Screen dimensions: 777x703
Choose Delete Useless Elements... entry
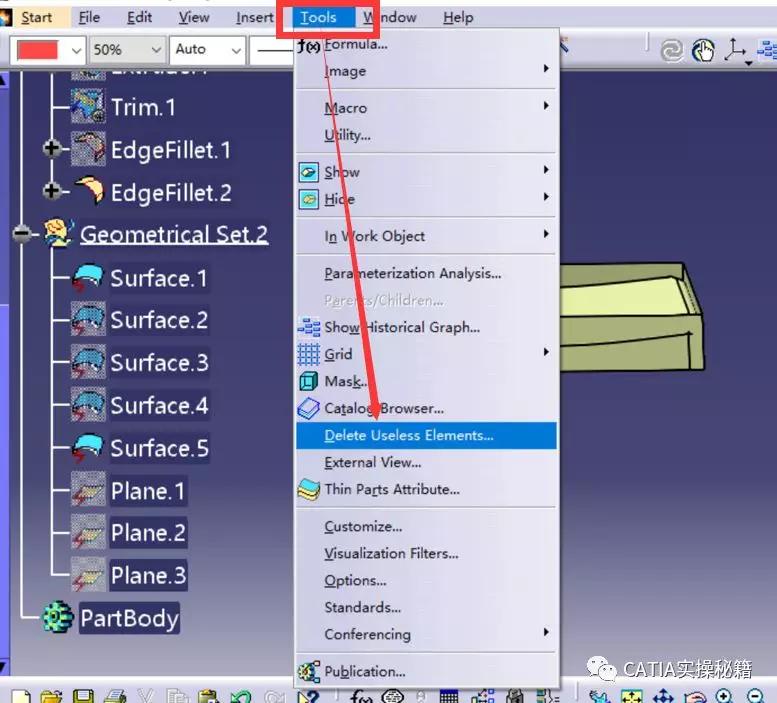(x=426, y=435)
